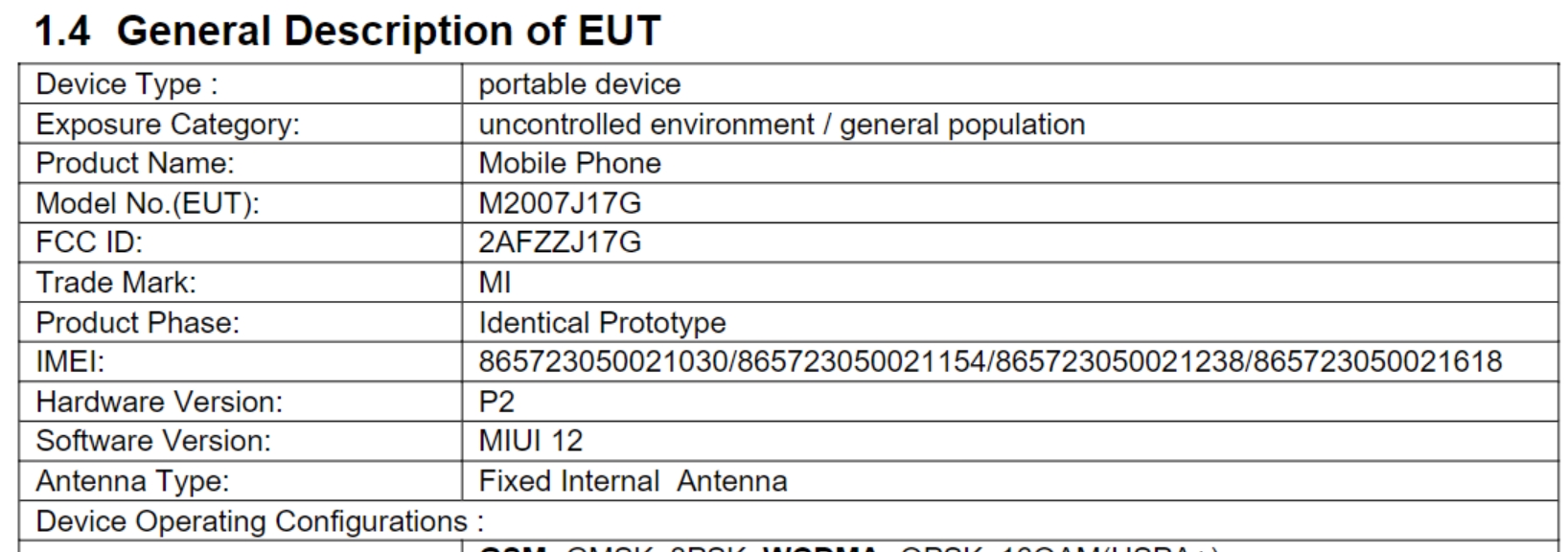Click the trade mark value "MI"
The height and width of the screenshot is (552, 1568).
pyautogui.click(x=495, y=283)
